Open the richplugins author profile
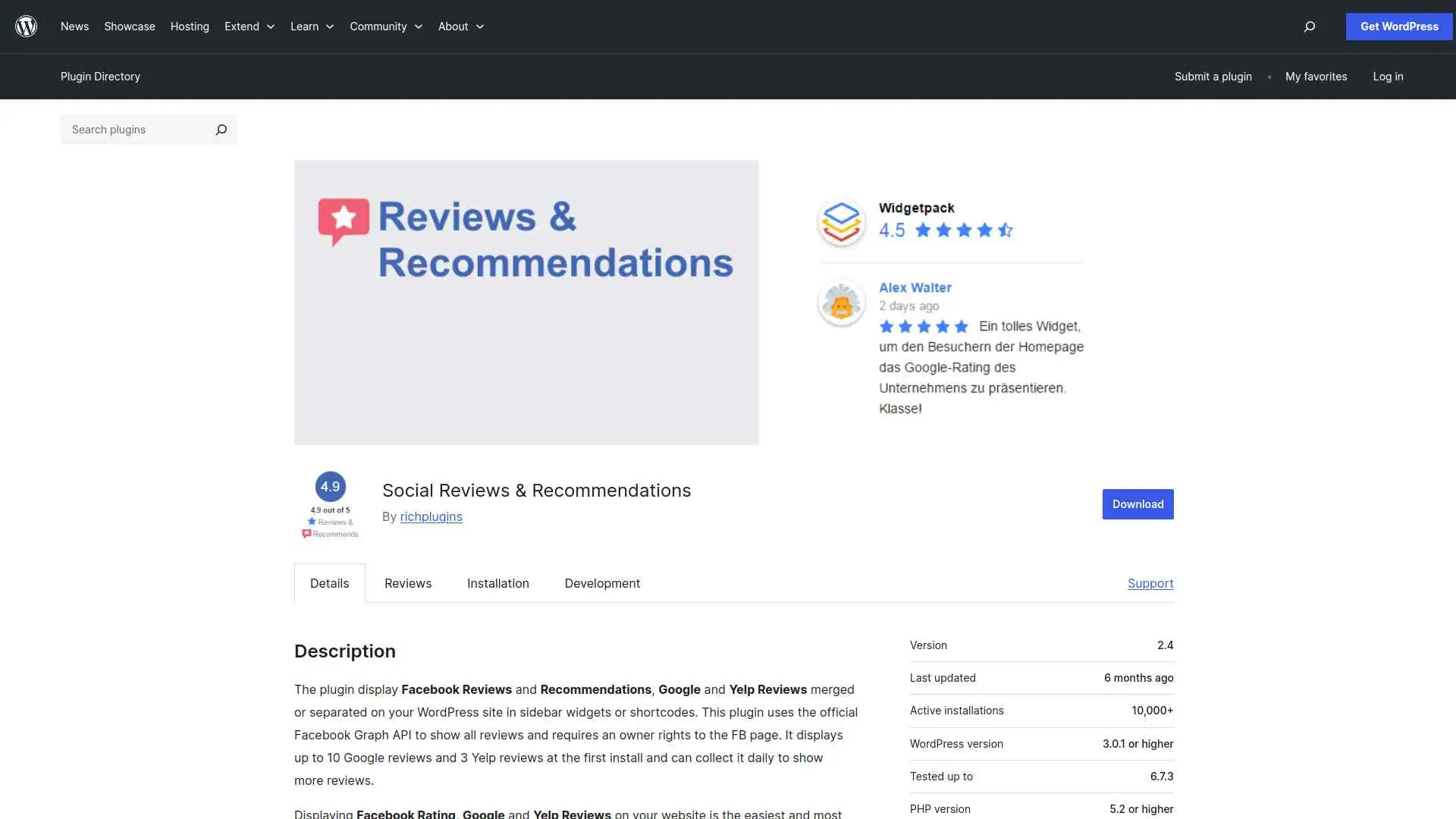Screen dimensions: 1456x819 (431, 516)
